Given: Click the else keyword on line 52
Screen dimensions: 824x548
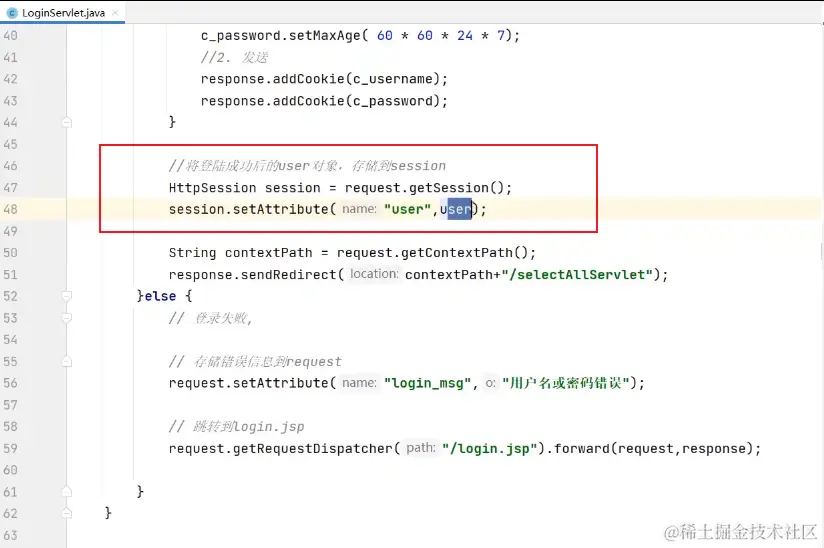Looking at the screenshot, I should coord(160,296).
